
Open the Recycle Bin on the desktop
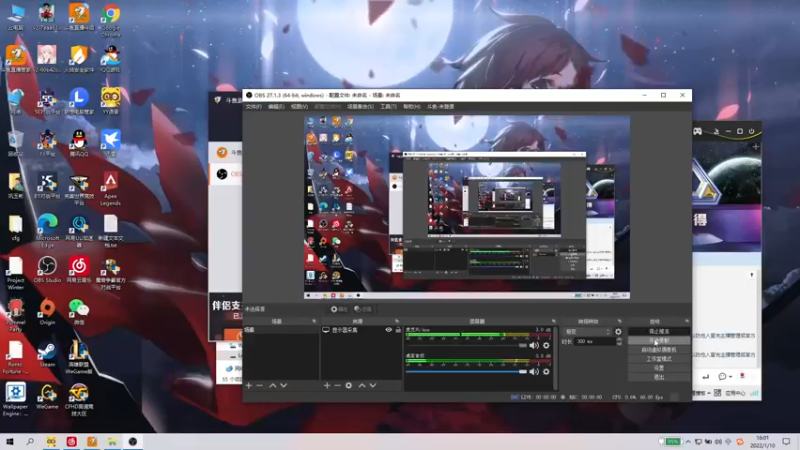15,143
